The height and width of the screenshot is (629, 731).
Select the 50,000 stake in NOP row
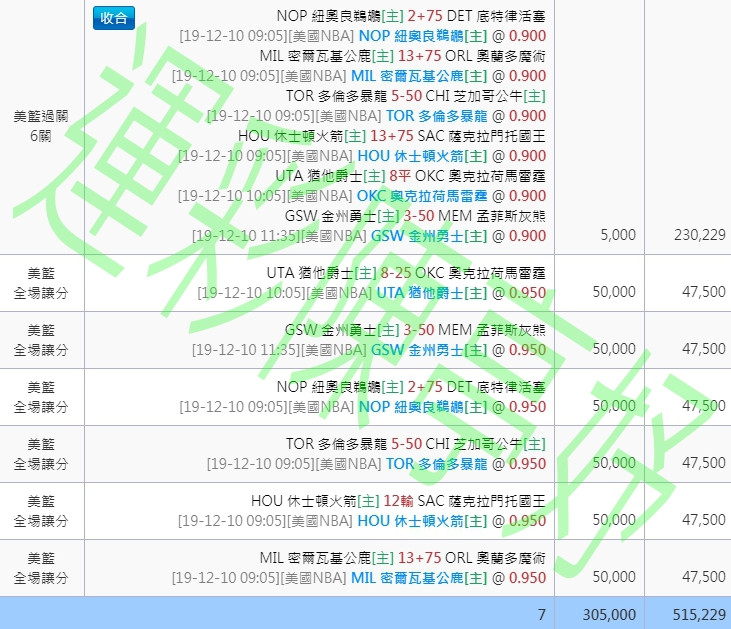click(x=614, y=406)
